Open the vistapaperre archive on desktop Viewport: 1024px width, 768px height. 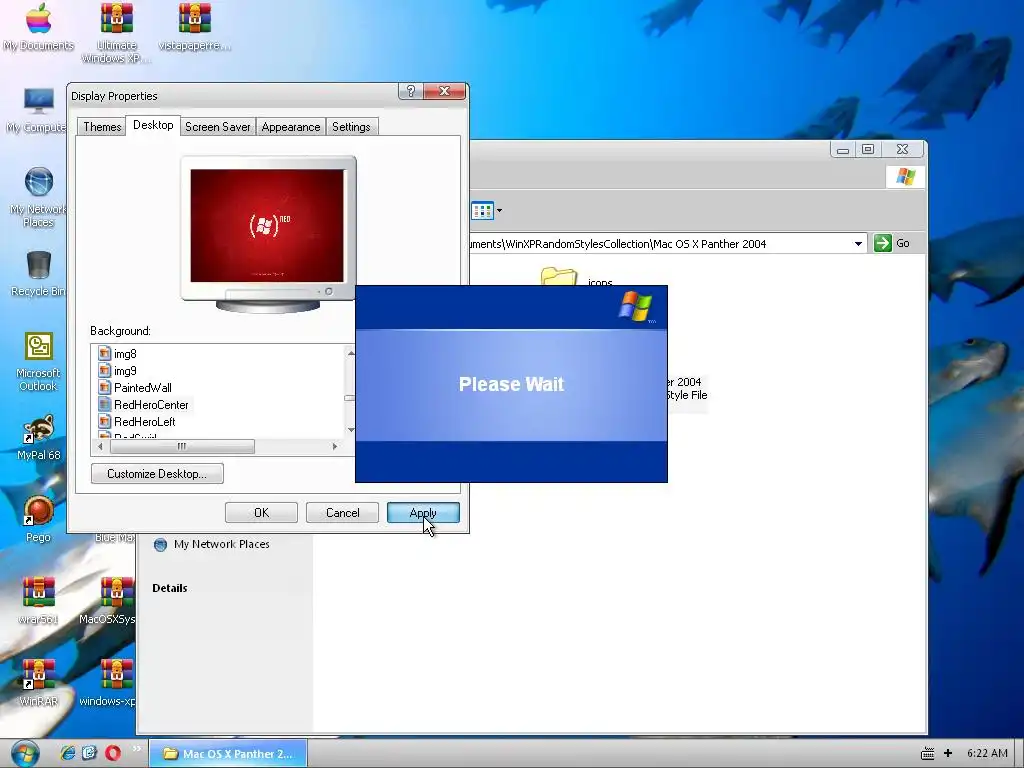(195, 26)
